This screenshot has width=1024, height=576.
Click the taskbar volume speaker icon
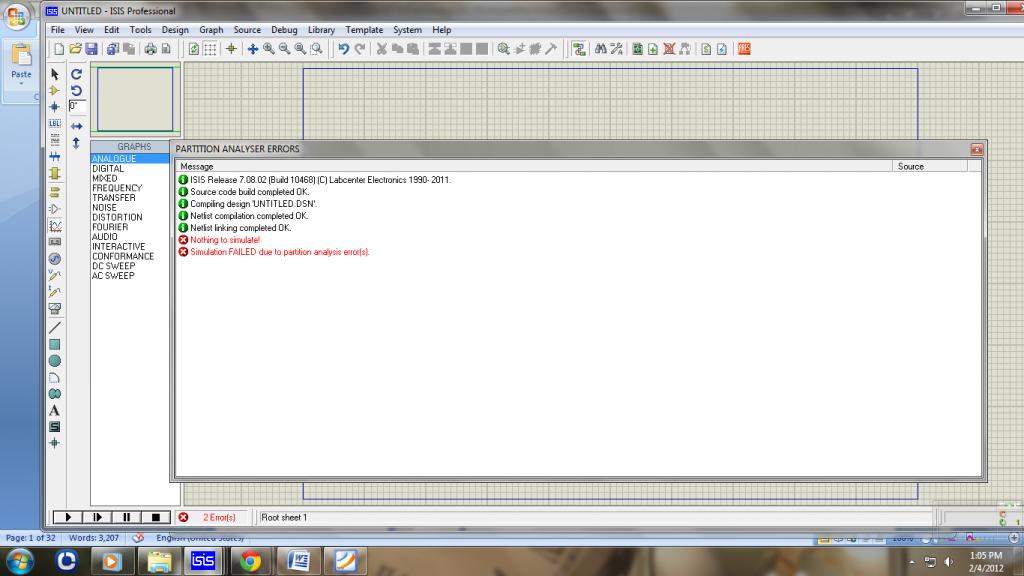948,562
